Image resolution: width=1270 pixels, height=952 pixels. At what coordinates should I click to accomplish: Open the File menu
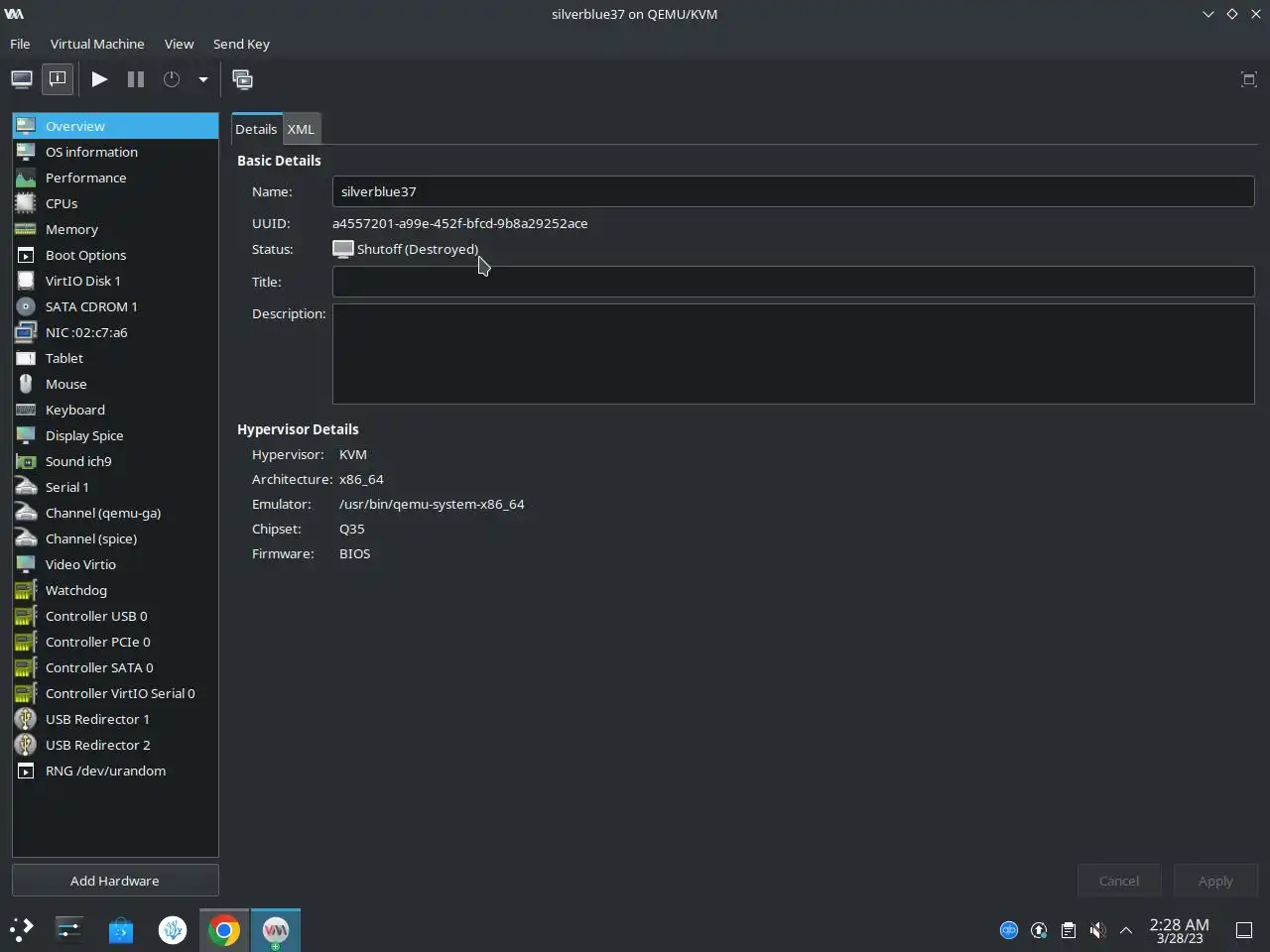point(20,44)
